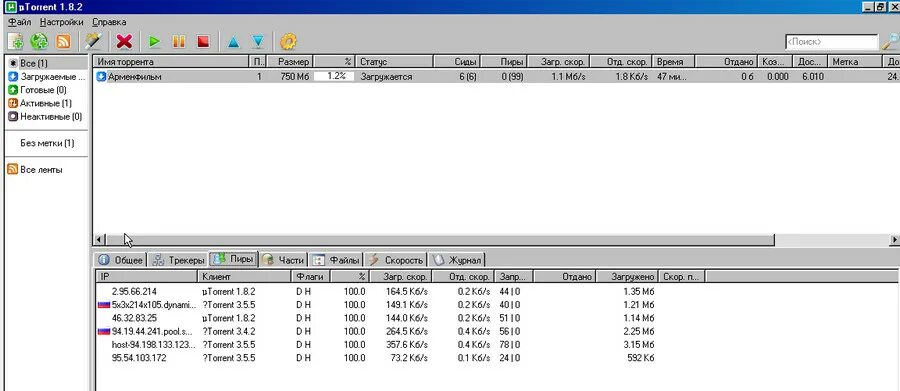Viewport: 900px width, 391px height.
Task: Switch to the Пиры tab
Action: (x=233, y=259)
